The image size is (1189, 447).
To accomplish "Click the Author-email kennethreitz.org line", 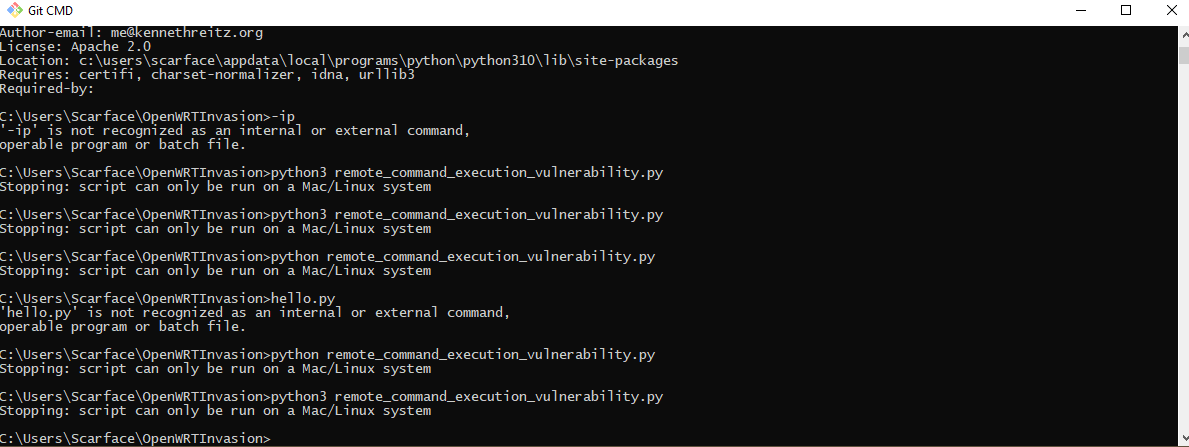I will click(x=131, y=33).
